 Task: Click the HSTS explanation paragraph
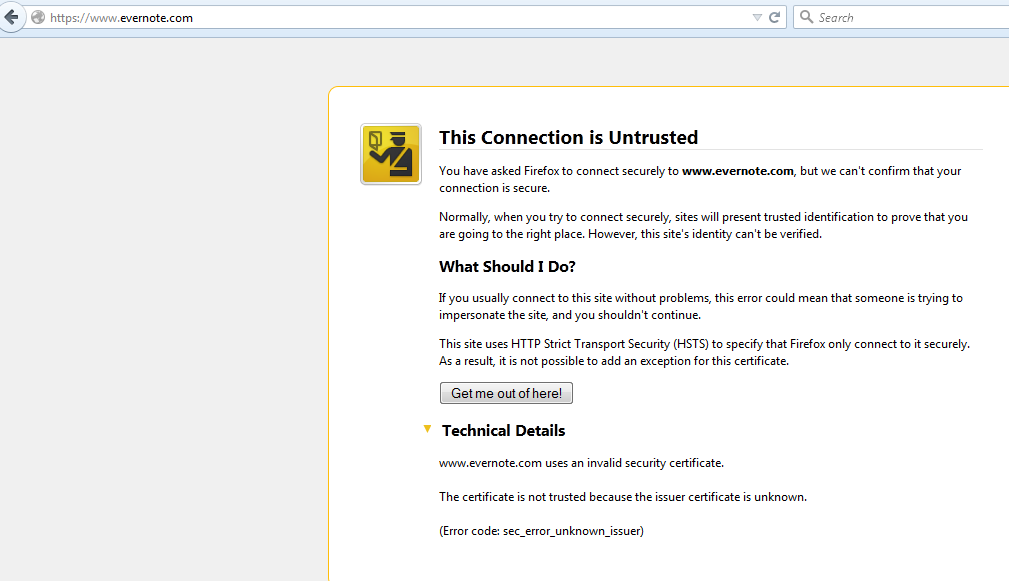click(x=704, y=353)
